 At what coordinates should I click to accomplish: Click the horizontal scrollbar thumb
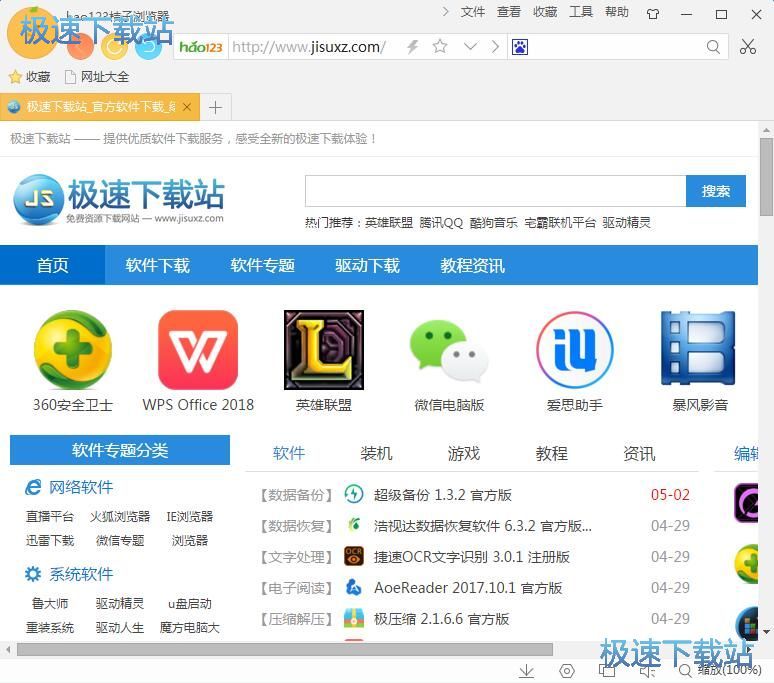pyautogui.click(x=285, y=649)
